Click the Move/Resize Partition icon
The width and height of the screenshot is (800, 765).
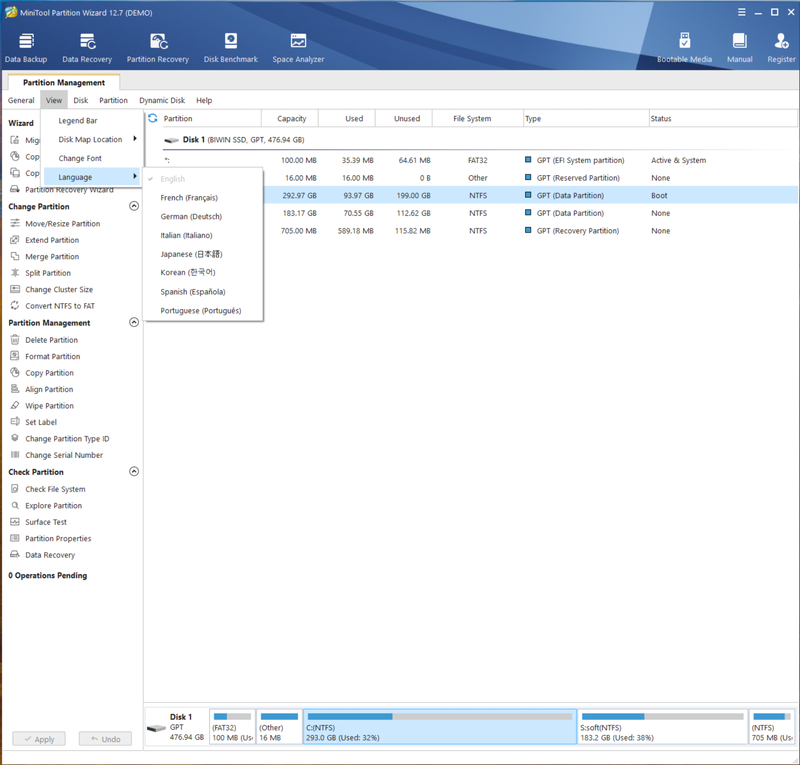(15, 224)
